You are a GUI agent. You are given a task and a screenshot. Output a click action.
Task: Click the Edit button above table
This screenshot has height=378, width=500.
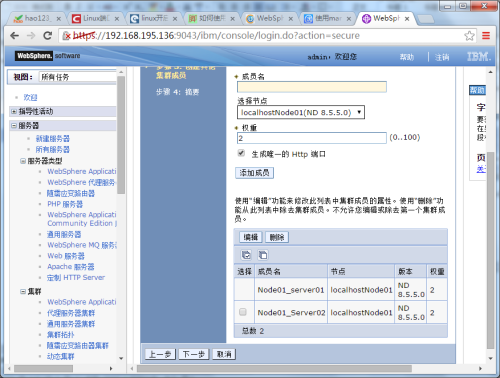pyautogui.click(x=251, y=237)
